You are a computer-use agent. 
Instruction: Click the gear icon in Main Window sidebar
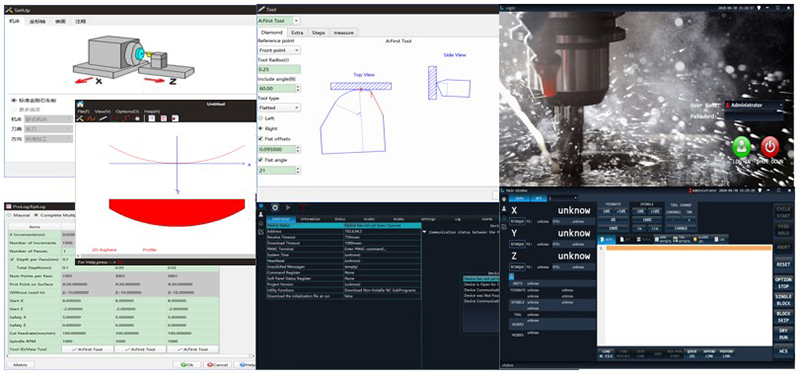coord(504,199)
